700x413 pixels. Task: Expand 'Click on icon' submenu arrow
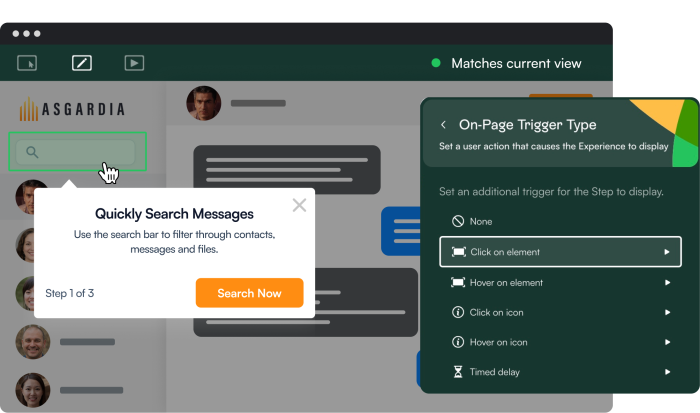(667, 313)
